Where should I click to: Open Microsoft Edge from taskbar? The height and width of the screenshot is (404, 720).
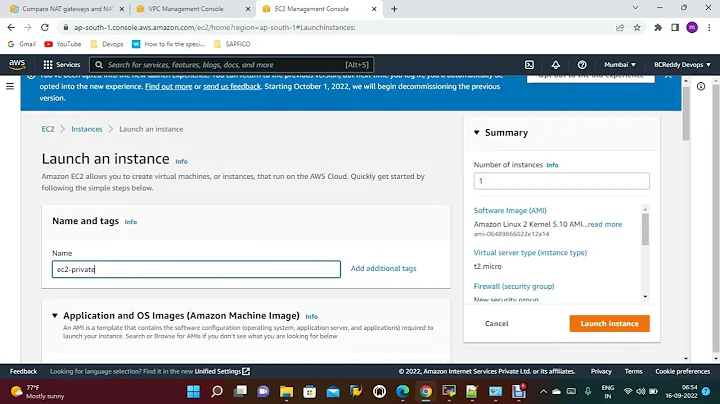403,391
